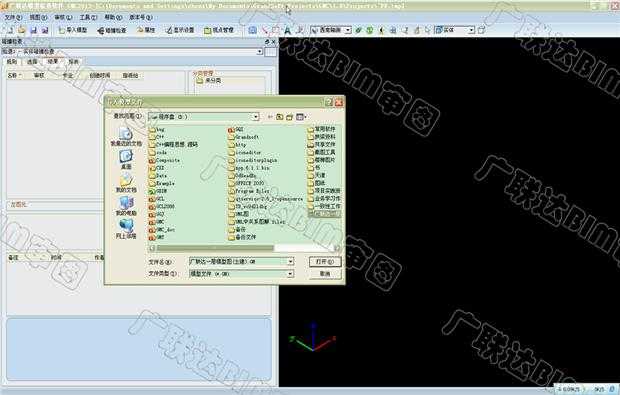The image size is (620, 395).
Task: Open the 视图 menu
Action: [38, 17]
